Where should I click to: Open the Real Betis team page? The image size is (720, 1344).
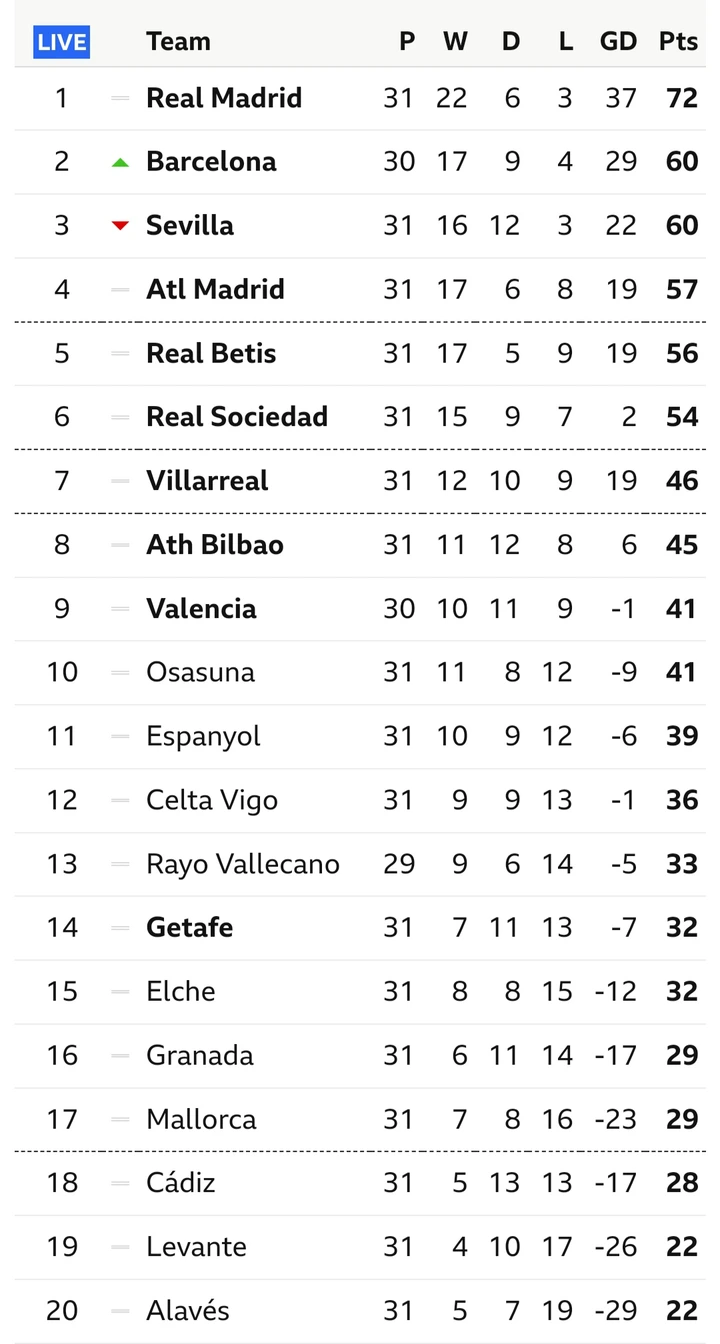pos(211,353)
